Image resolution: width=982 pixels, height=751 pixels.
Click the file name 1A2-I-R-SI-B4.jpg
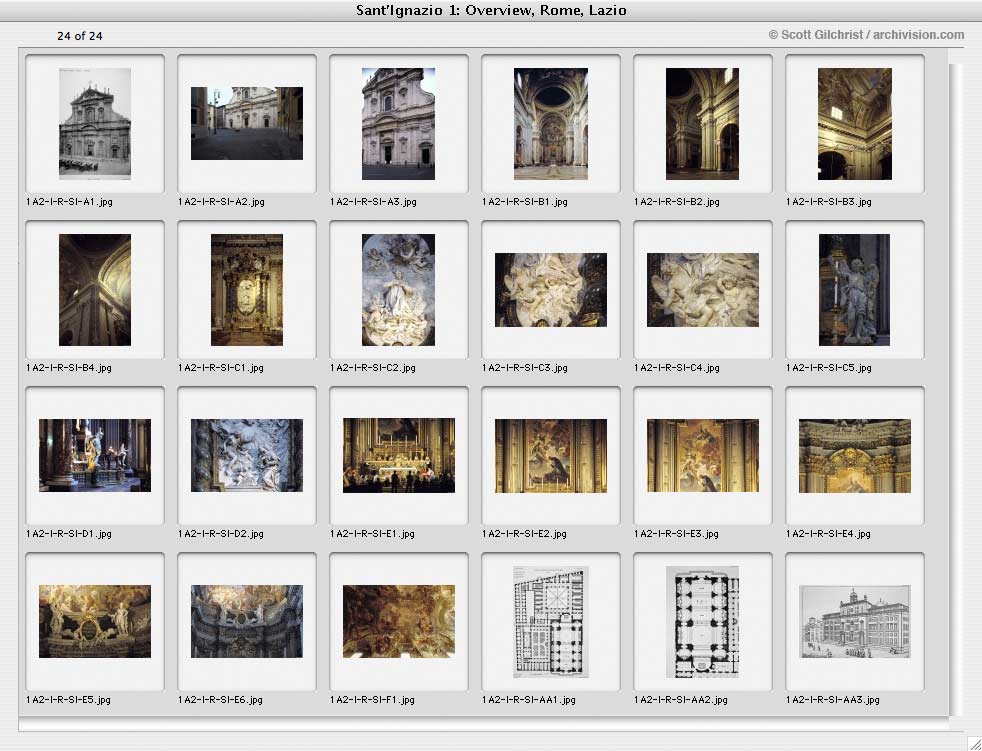(x=69, y=368)
